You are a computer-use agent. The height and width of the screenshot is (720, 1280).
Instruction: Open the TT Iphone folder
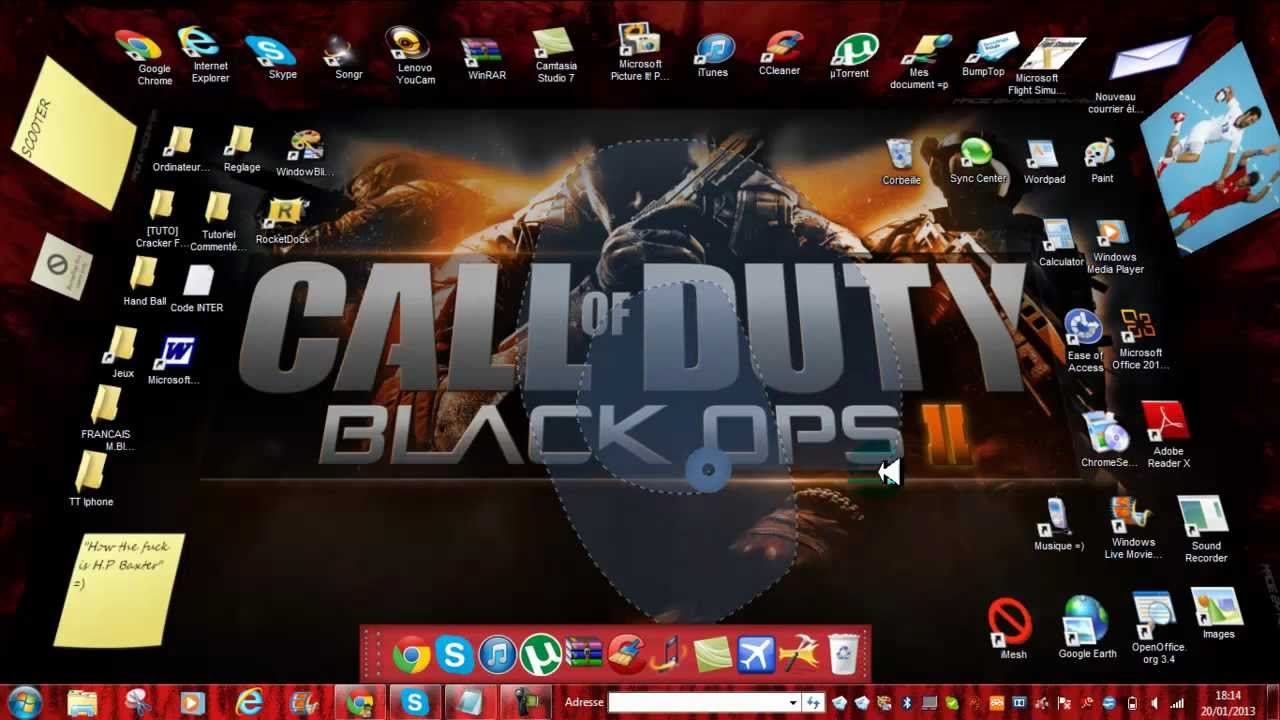click(90, 473)
